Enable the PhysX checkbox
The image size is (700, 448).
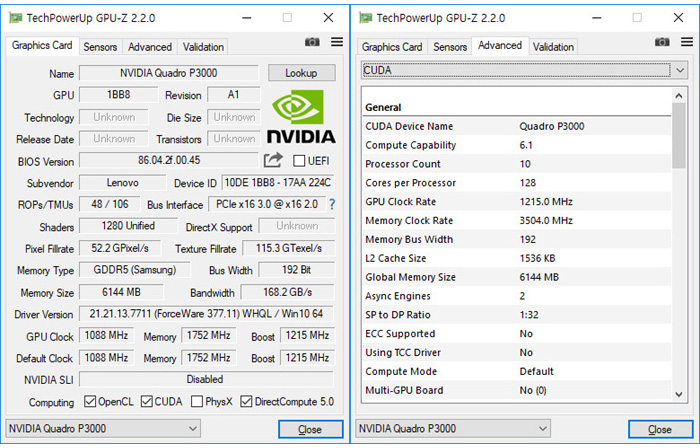(x=197, y=402)
